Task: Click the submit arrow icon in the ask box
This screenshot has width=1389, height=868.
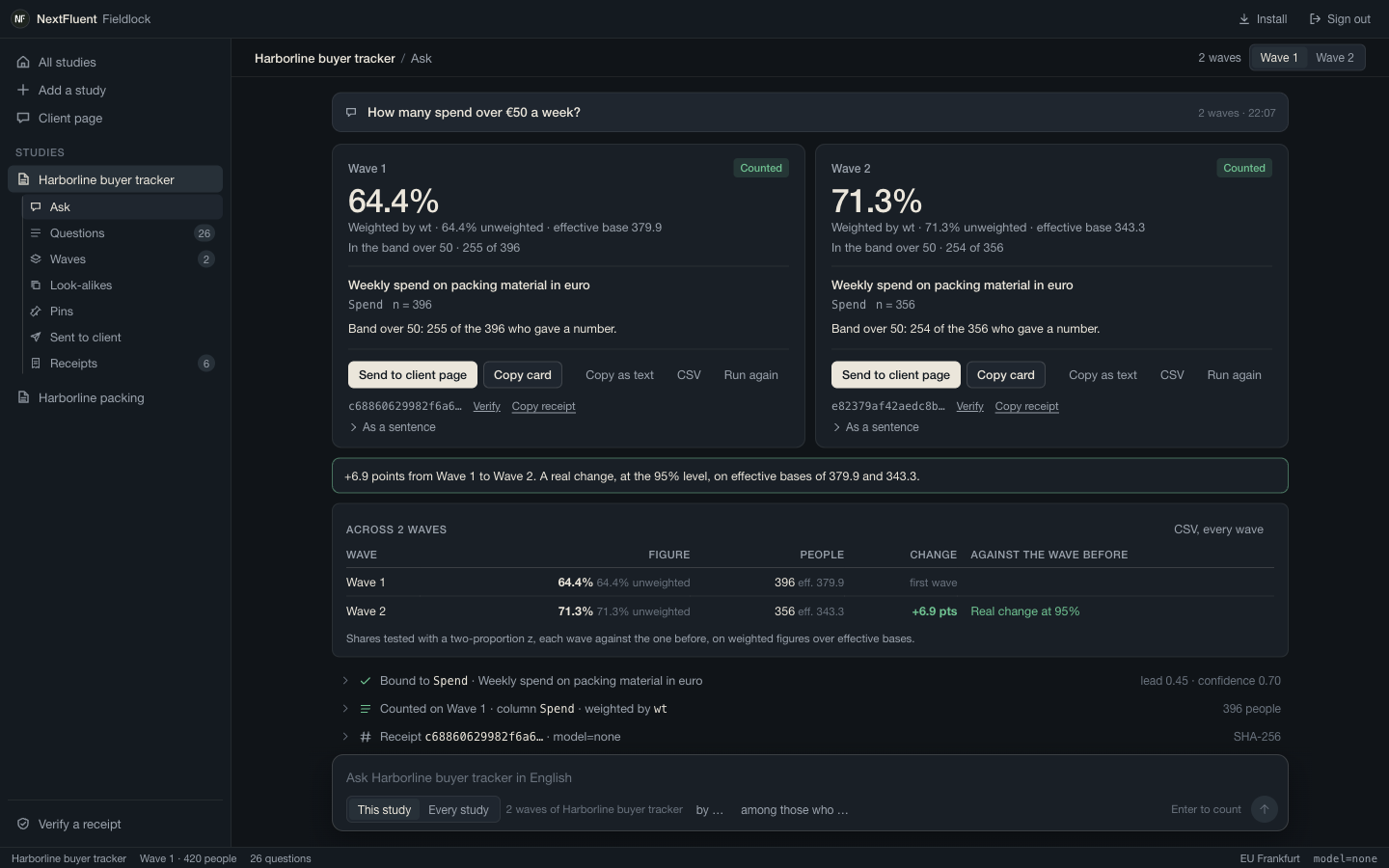Action: point(1264,809)
